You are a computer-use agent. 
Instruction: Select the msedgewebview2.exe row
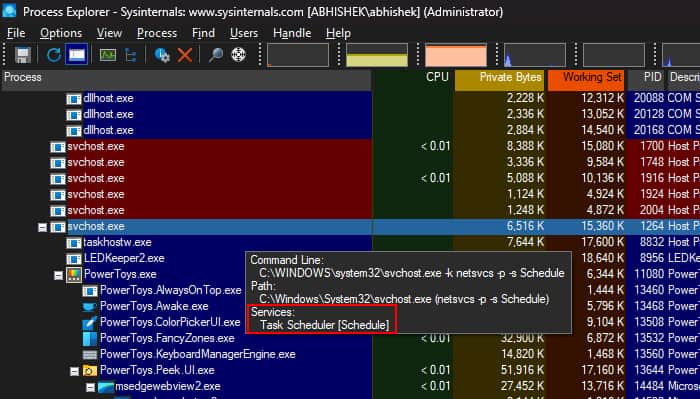(x=350, y=387)
